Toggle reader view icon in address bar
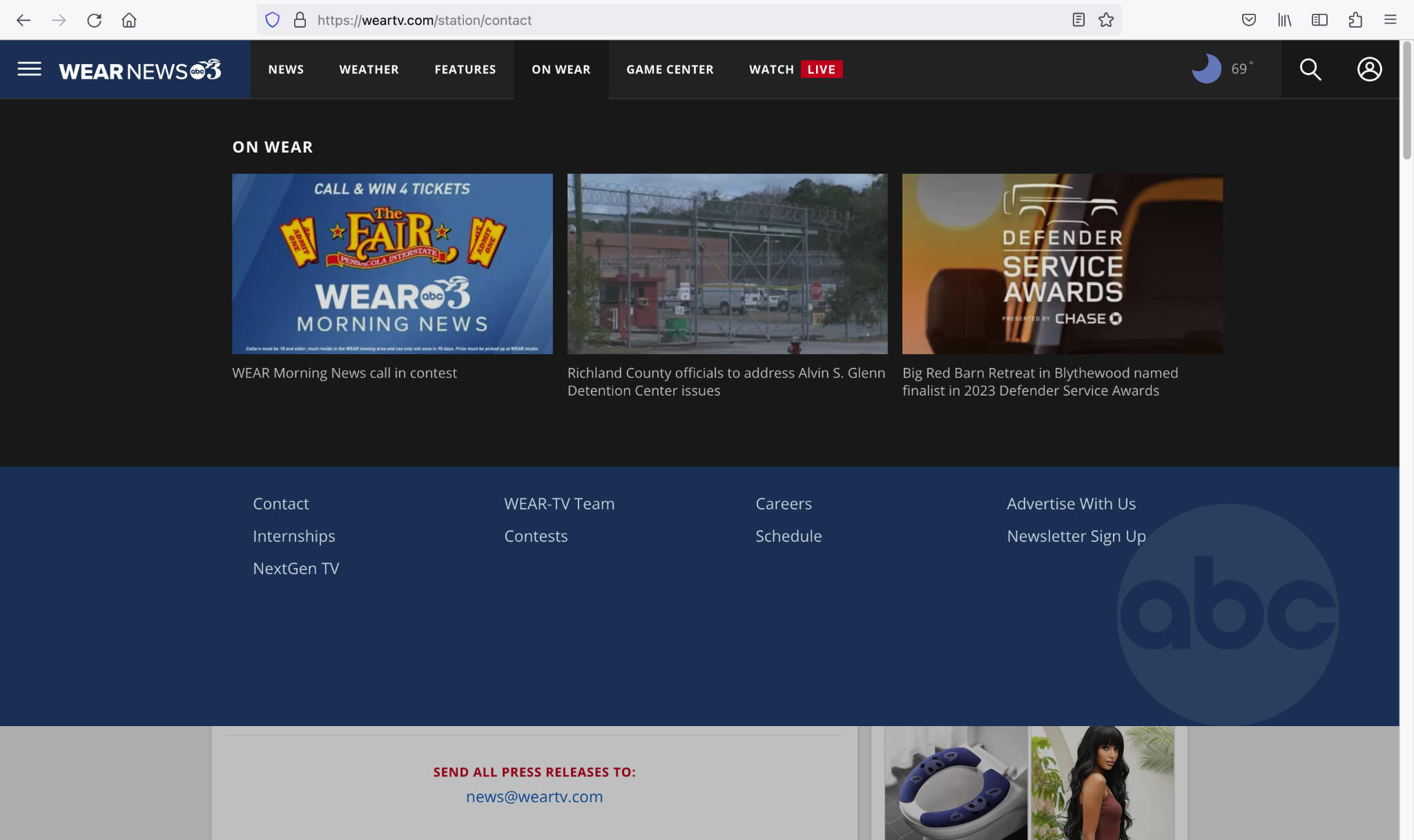1414x840 pixels. (x=1078, y=20)
